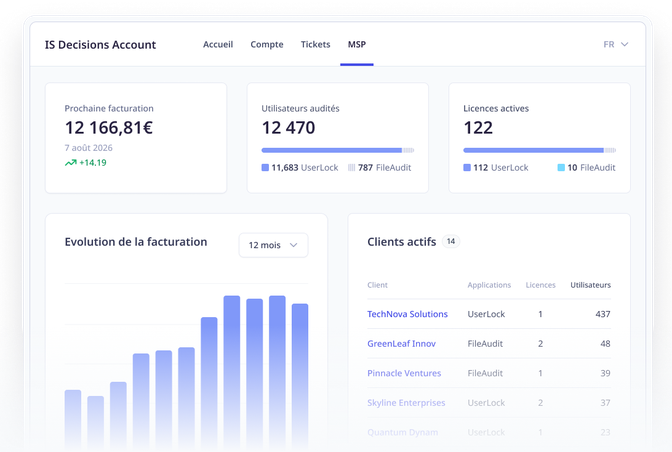Click FileAudit application cell in GreenLeaf row
The image size is (672, 452).
485,344
